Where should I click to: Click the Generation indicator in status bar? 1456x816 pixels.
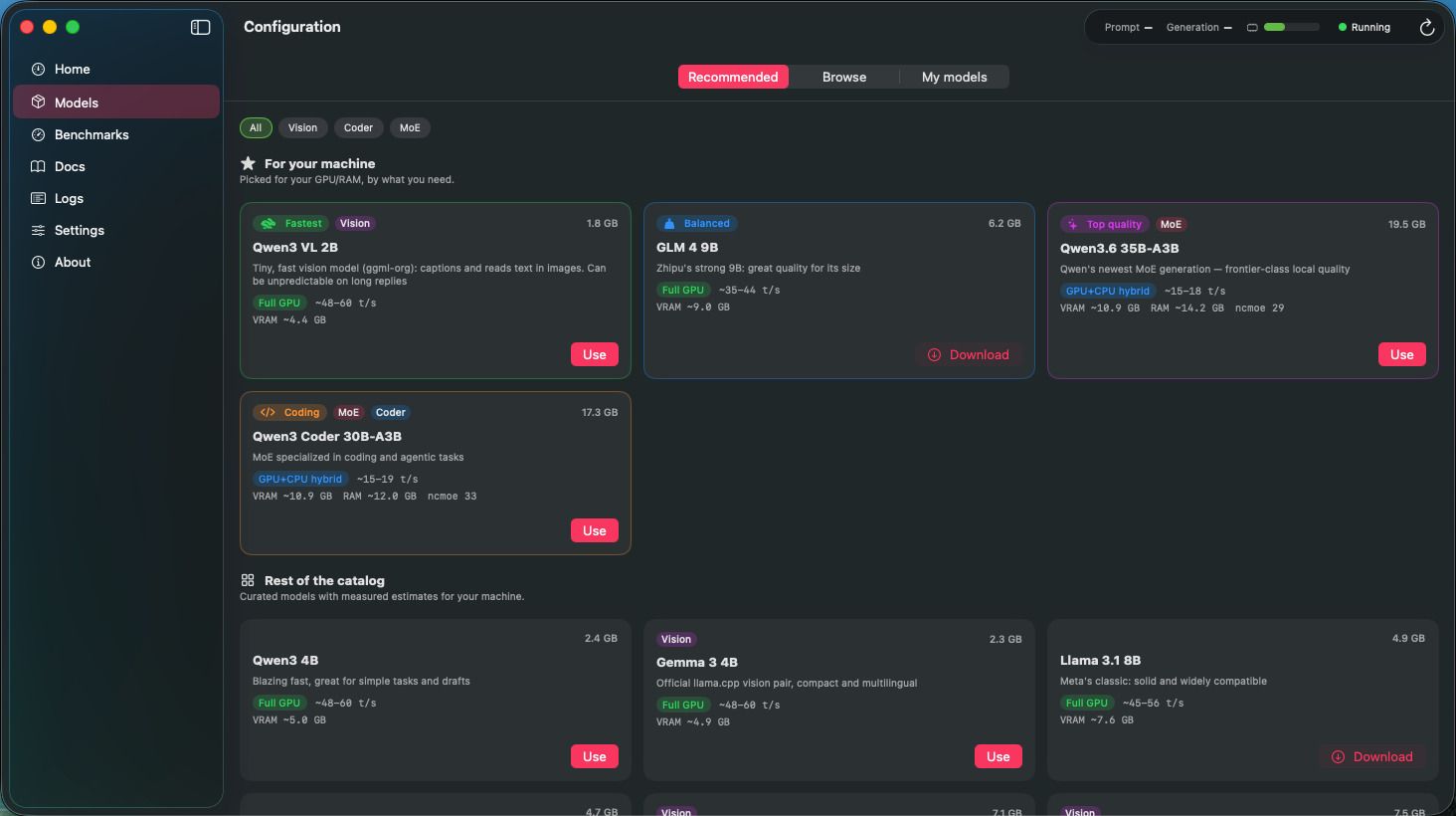(1199, 28)
